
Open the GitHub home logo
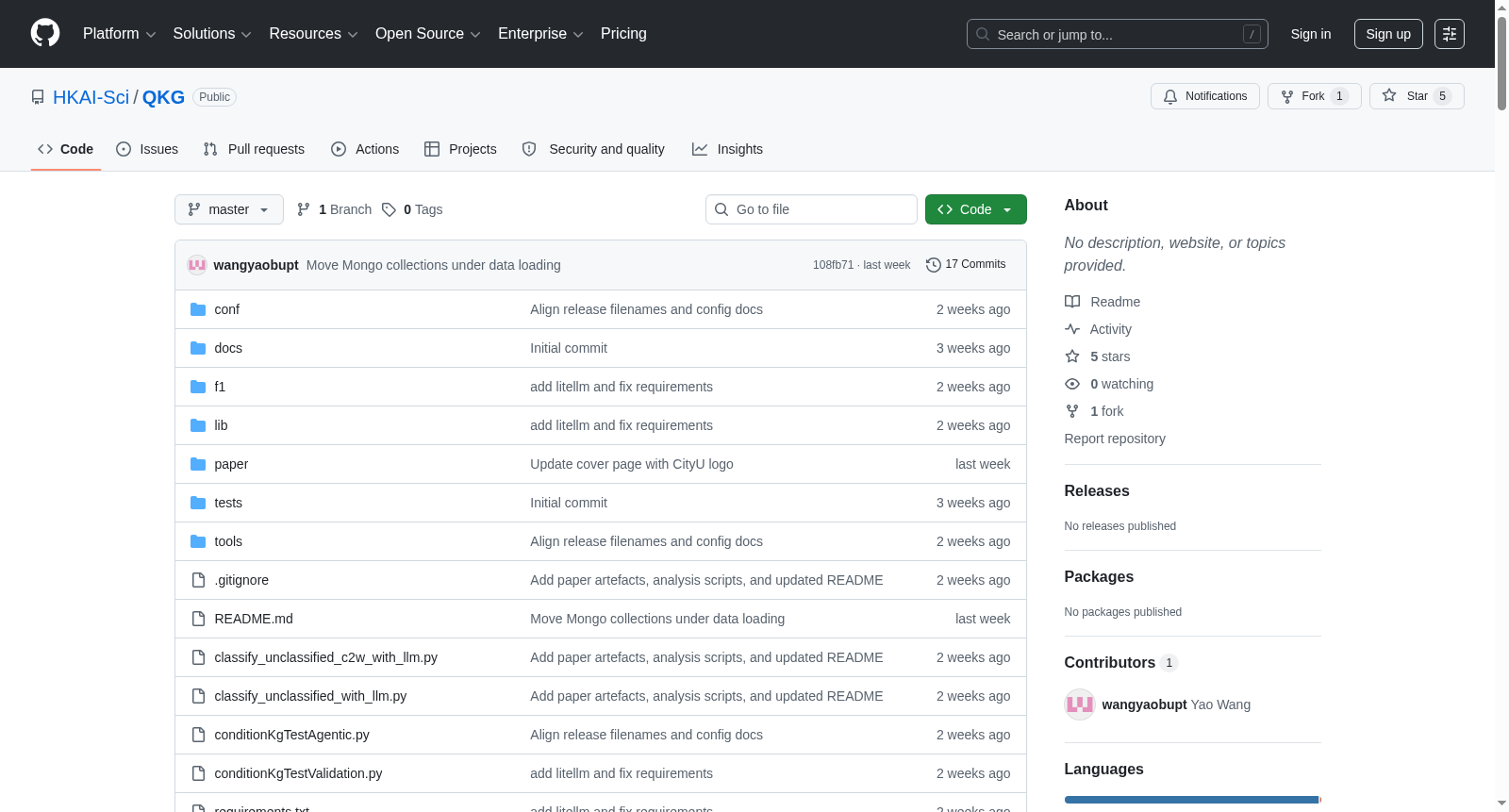coord(45,33)
